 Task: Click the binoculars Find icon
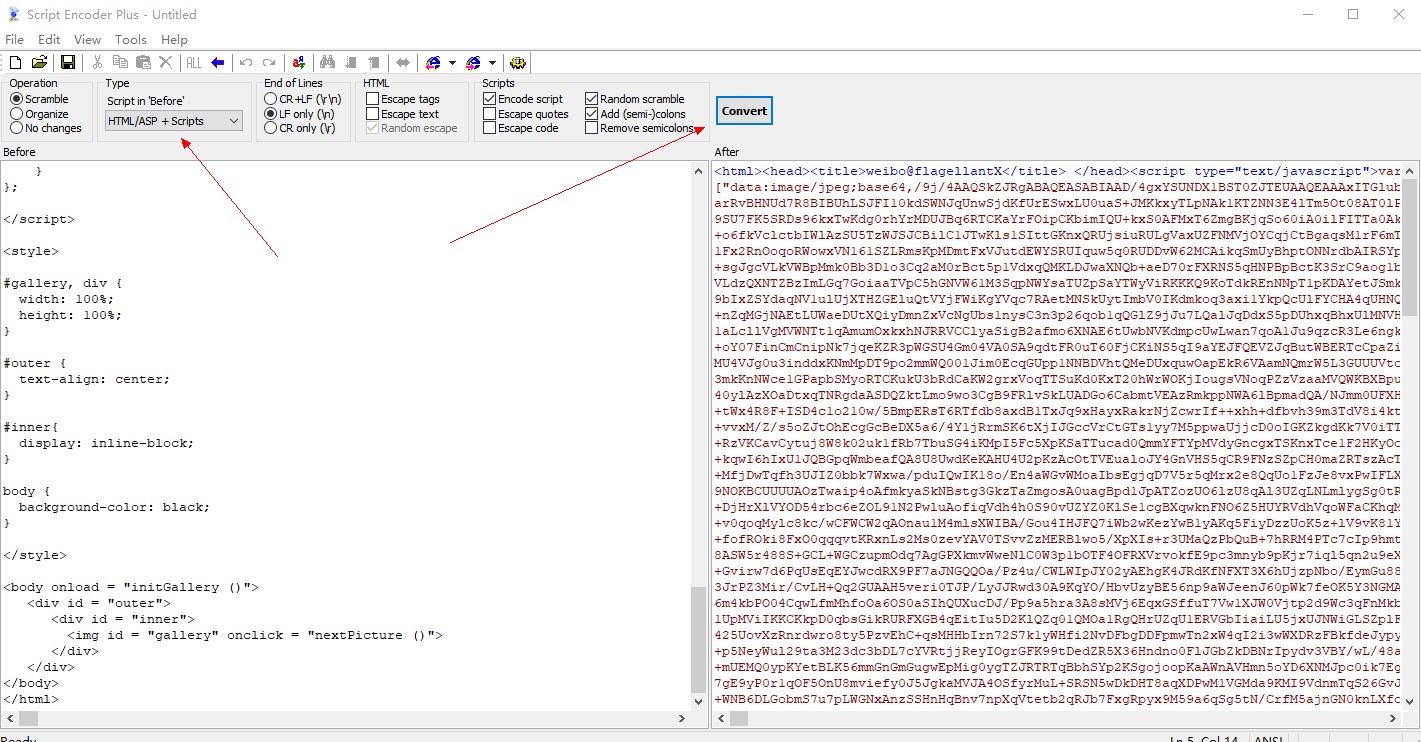(327, 62)
